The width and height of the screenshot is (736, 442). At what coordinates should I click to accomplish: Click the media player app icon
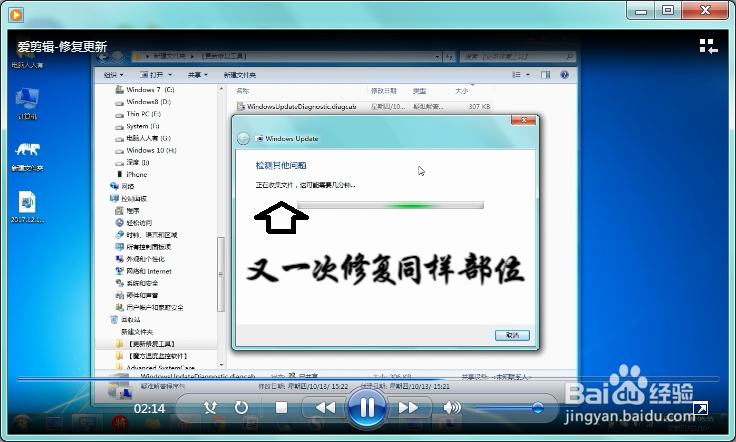[16, 15]
